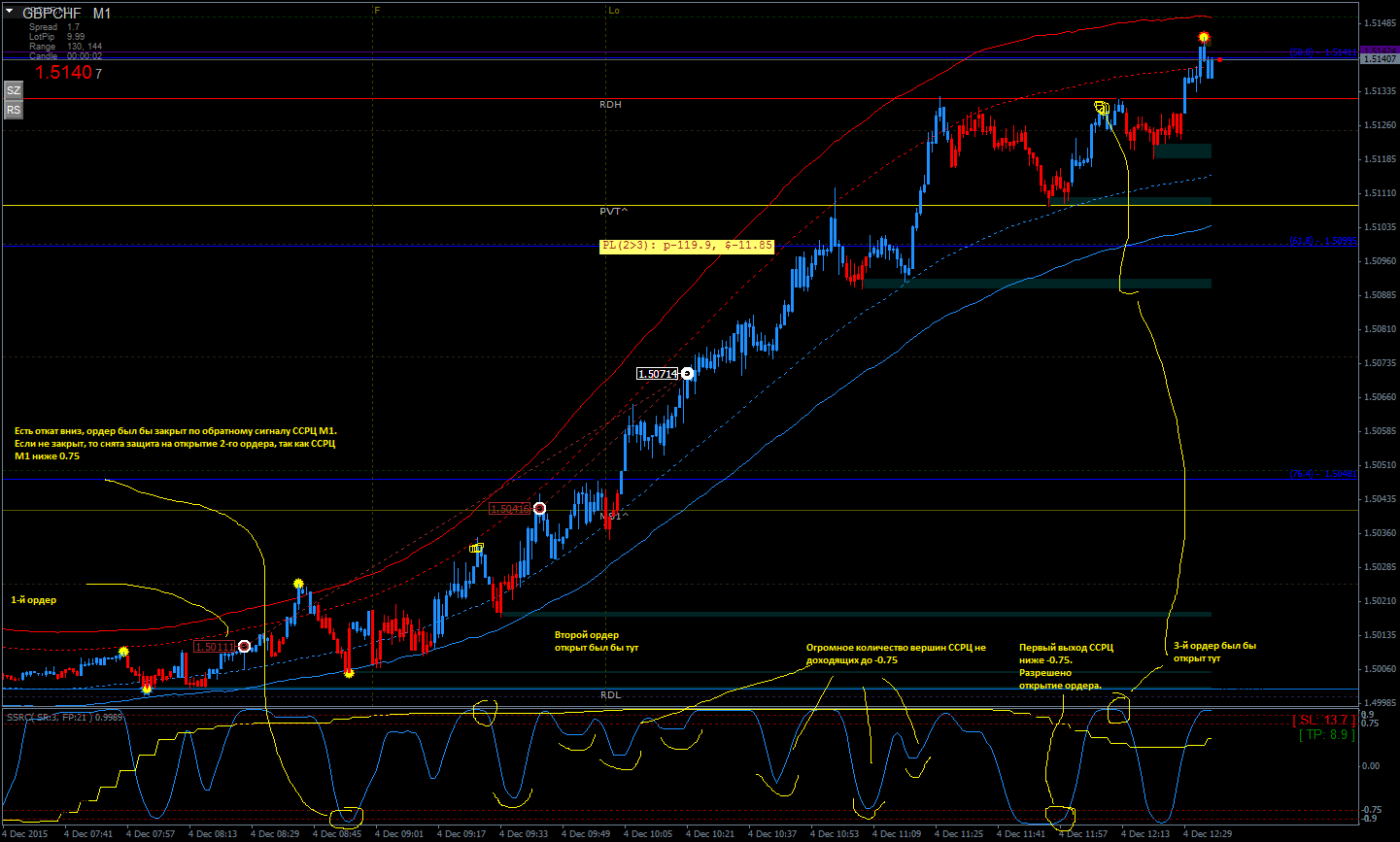Select the PVT^ pivot label
This screenshot has height=842, width=1400.
point(613,211)
